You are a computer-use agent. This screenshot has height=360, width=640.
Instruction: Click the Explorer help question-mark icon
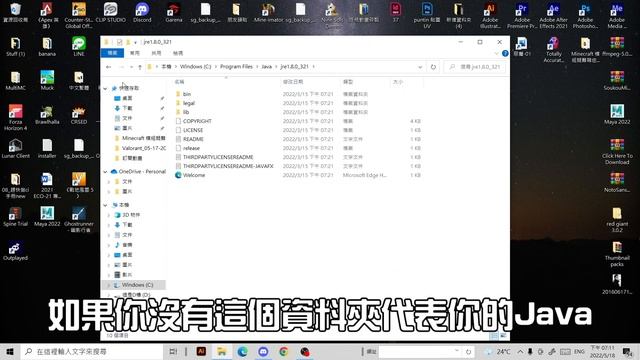[505, 53]
